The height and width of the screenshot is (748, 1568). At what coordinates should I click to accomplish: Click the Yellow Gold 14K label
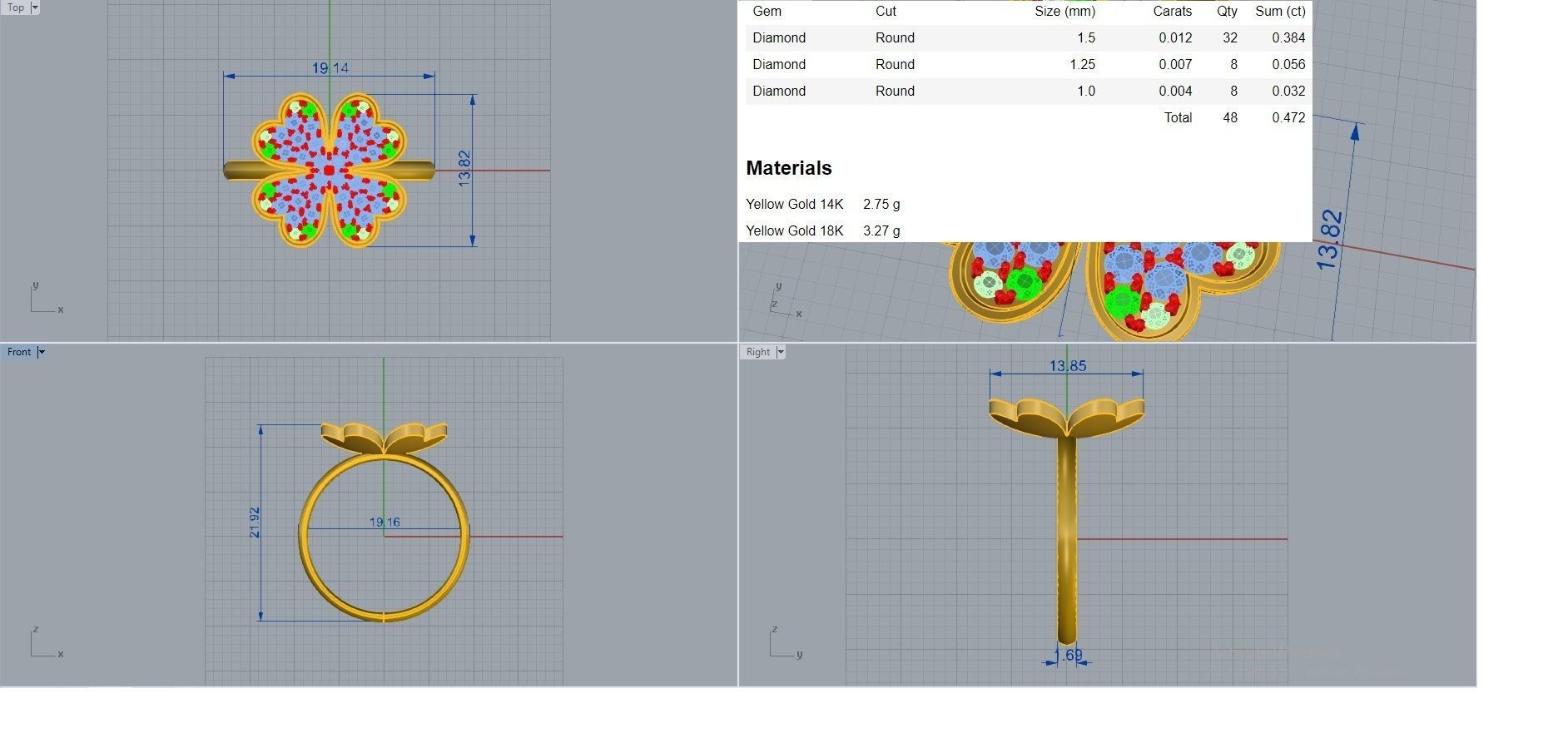point(794,205)
